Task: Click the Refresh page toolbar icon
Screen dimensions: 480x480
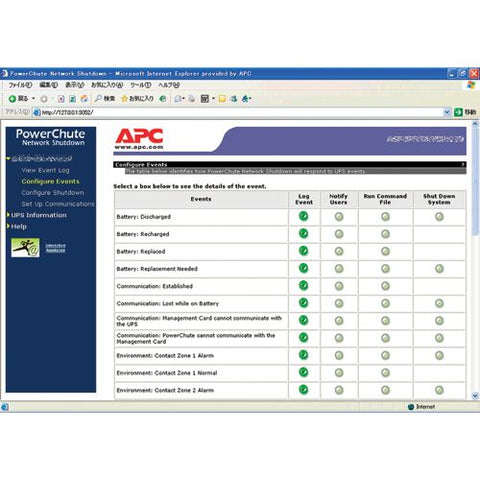Action: point(72,99)
